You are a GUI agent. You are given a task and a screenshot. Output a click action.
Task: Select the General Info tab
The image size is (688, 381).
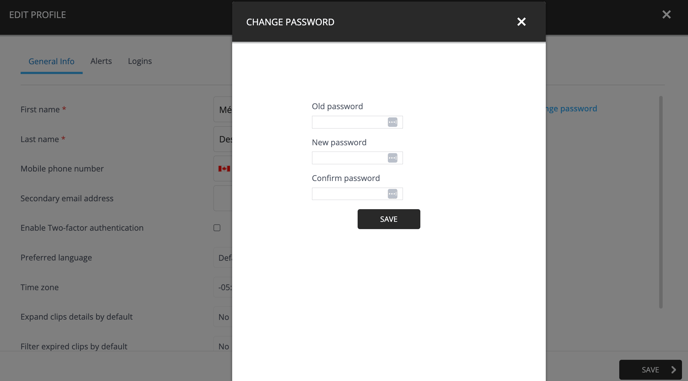[x=51, y=61]
